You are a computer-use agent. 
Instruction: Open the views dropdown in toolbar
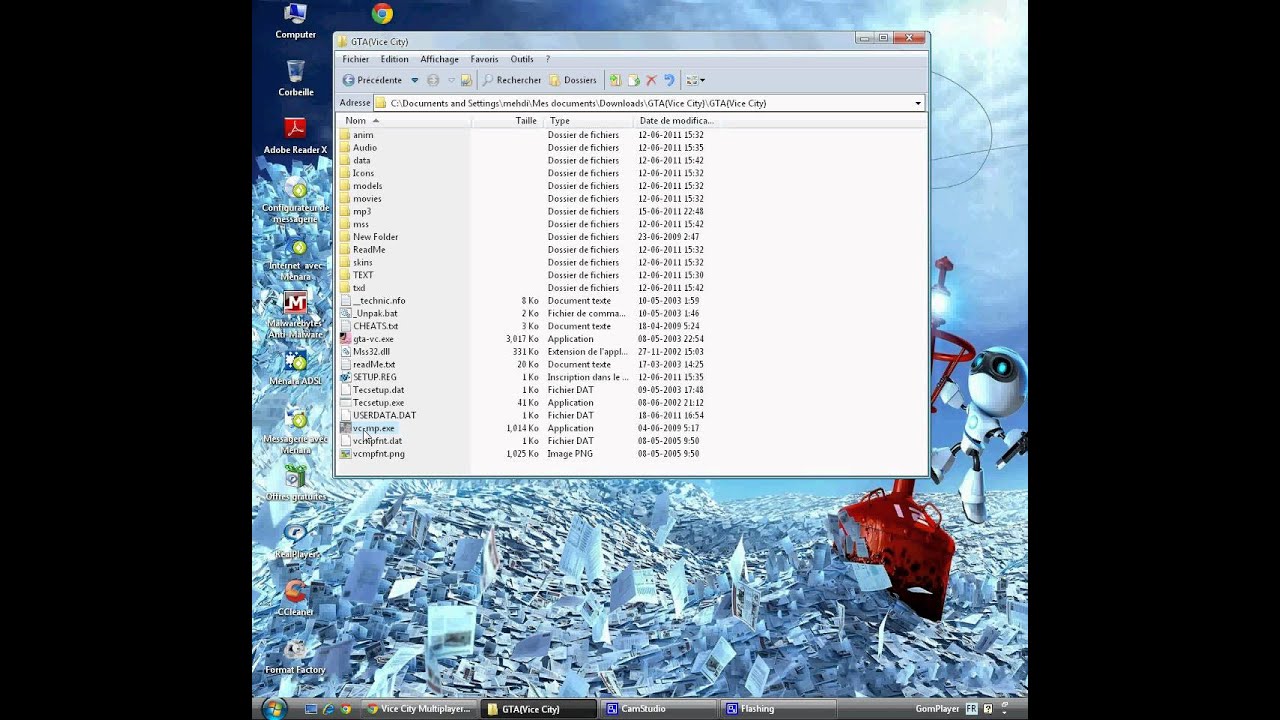point(695,80)
